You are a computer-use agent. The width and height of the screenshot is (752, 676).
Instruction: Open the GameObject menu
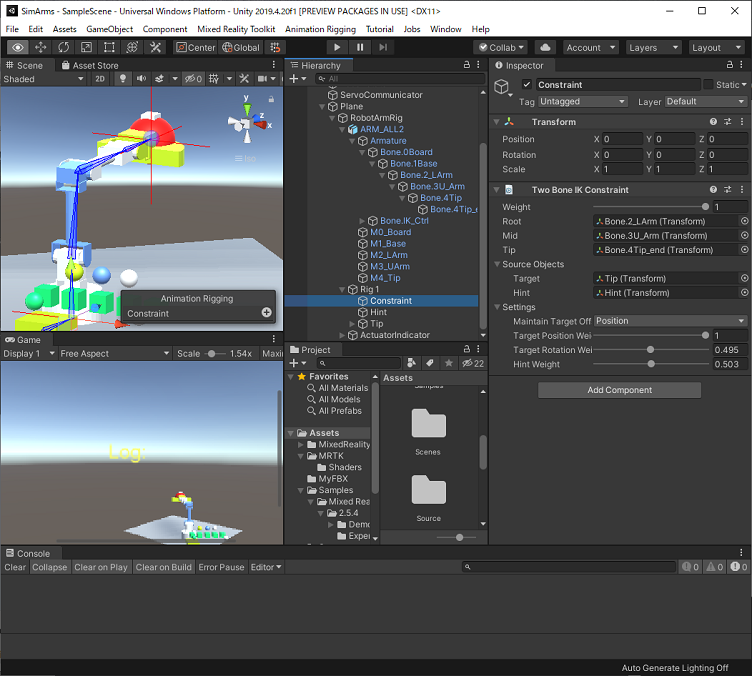(109, 29)
